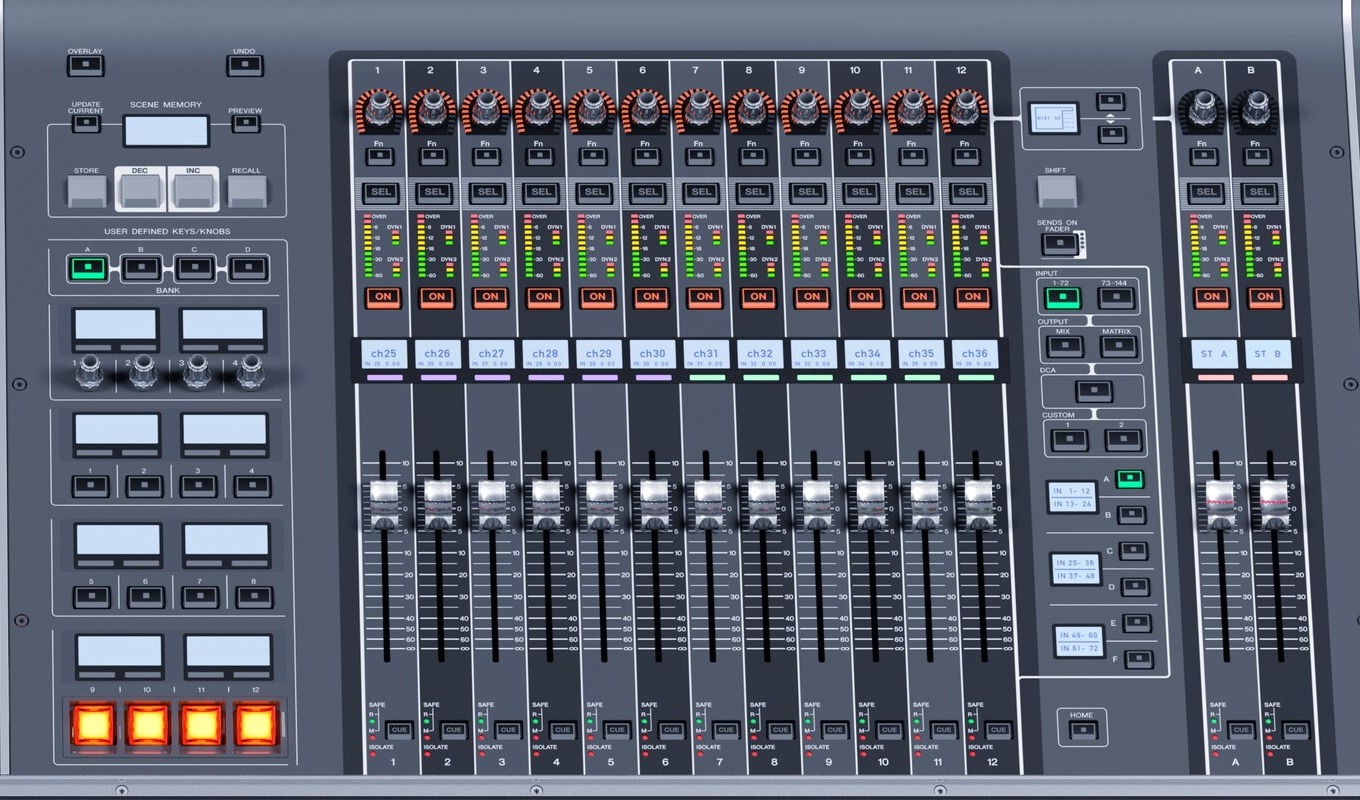Screen dimensions: 1360x800
Task: Click the SHIFT key
Action: [1056, 190]
